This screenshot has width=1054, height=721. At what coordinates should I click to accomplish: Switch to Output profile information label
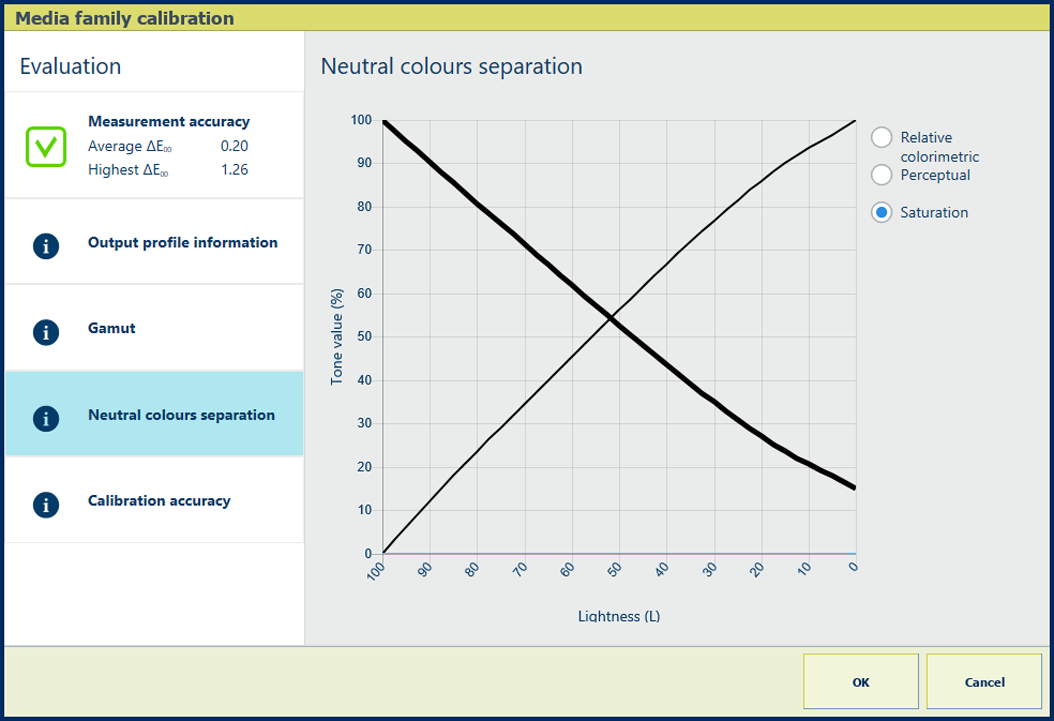[182, 243]
